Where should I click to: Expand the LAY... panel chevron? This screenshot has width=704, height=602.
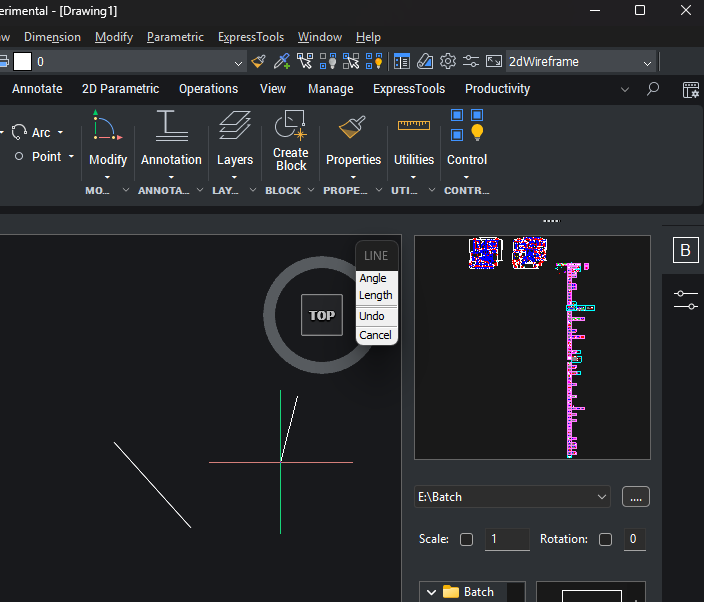[x=253, y=190]
